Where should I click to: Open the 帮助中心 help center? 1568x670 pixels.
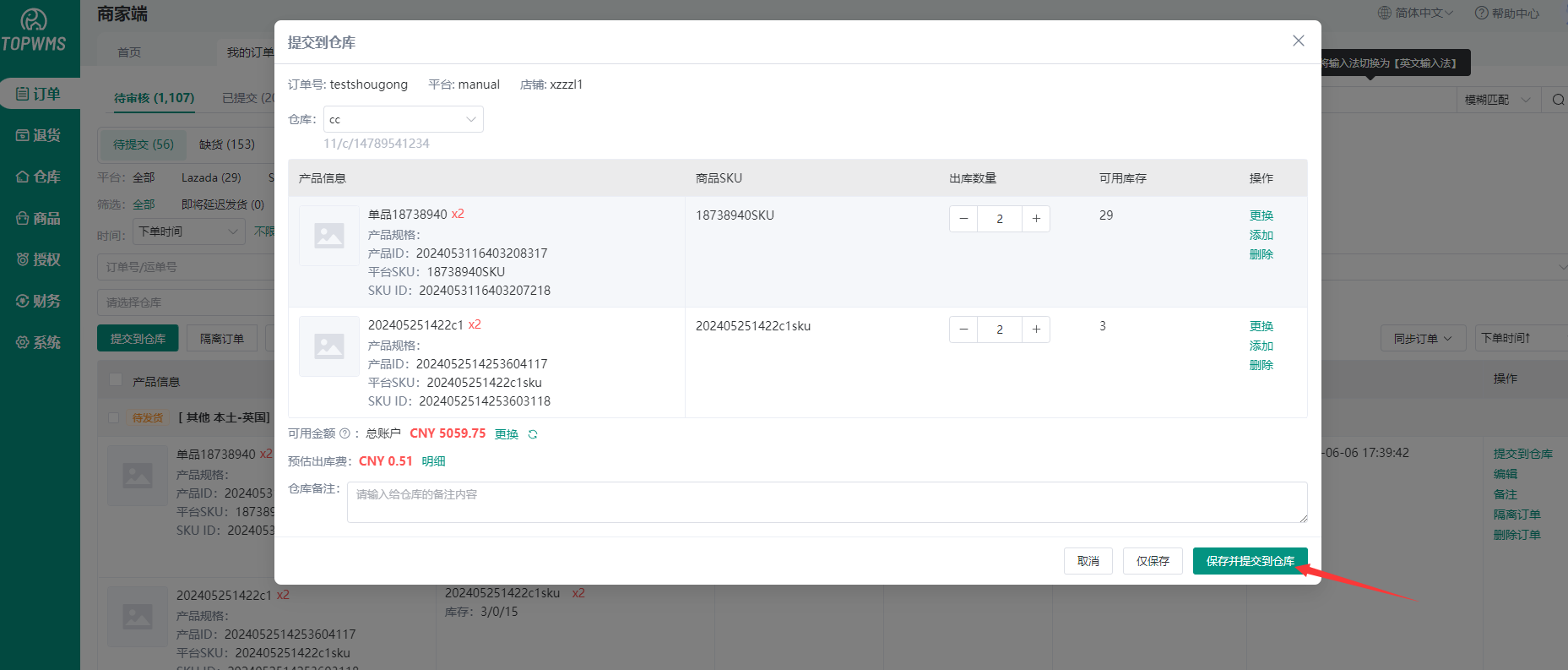click(x=1507, y=14)
